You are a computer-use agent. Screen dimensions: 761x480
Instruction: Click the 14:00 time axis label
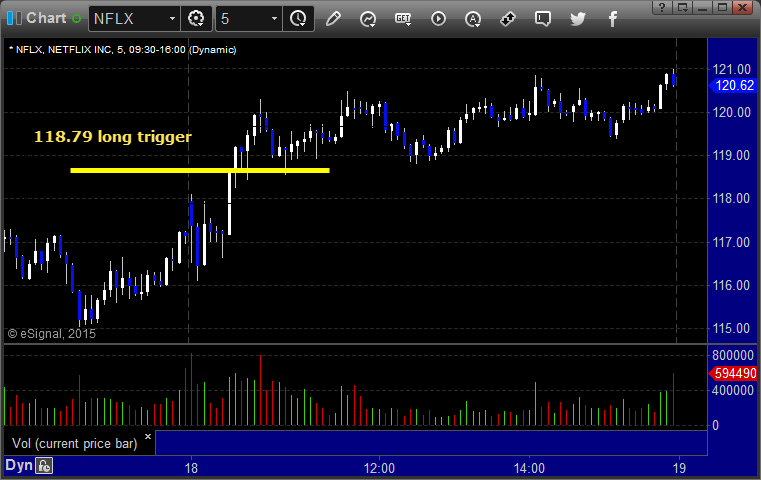529,468
